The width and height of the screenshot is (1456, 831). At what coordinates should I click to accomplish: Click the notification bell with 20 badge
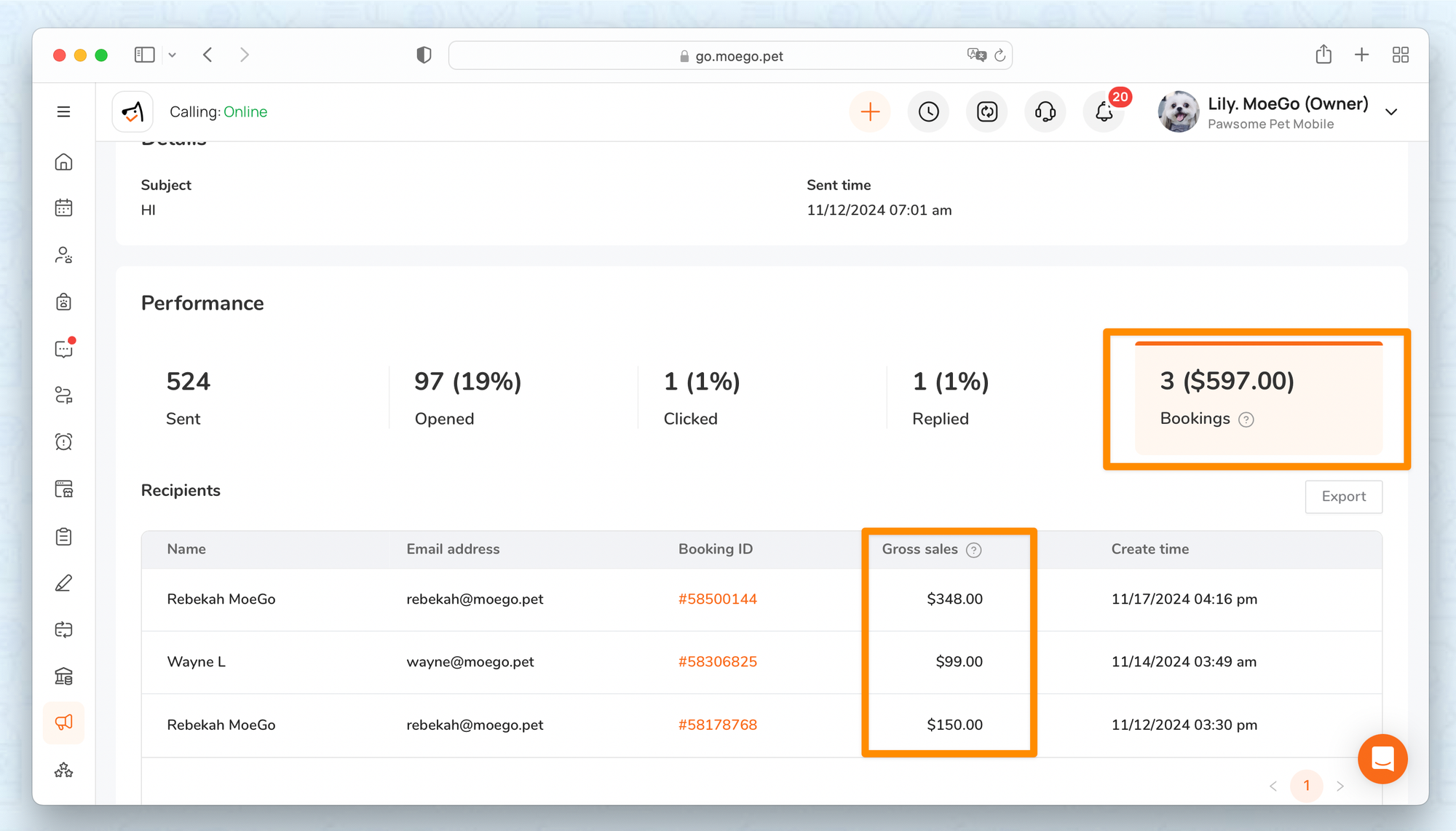[1104, 112]
